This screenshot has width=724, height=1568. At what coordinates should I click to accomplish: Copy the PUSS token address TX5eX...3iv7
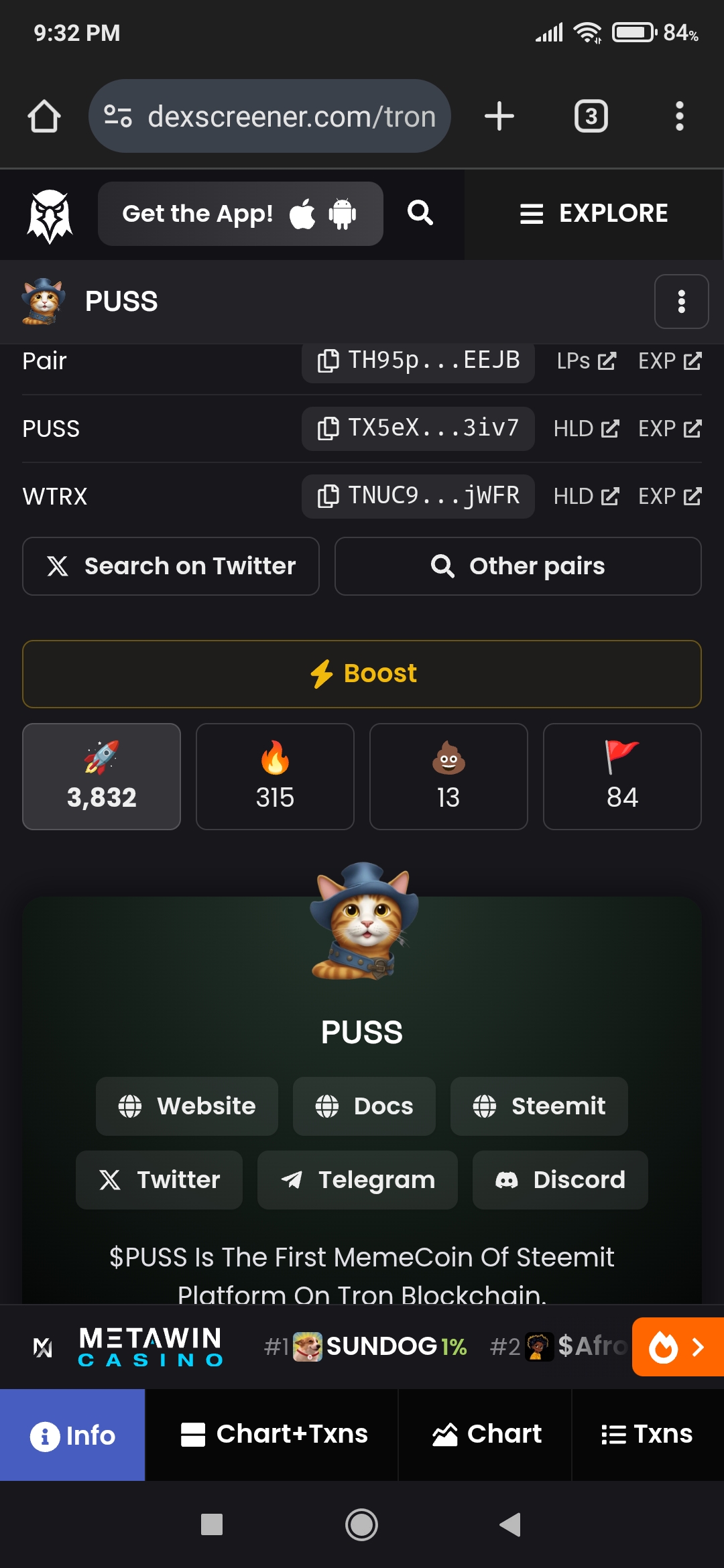pyautogui.click(x=418, y=428)
